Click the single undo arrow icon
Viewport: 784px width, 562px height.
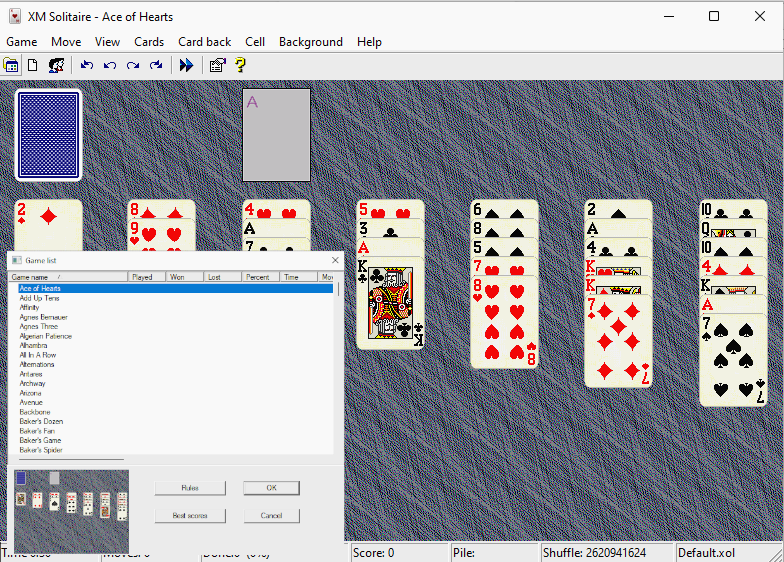(x=110, y=65)
